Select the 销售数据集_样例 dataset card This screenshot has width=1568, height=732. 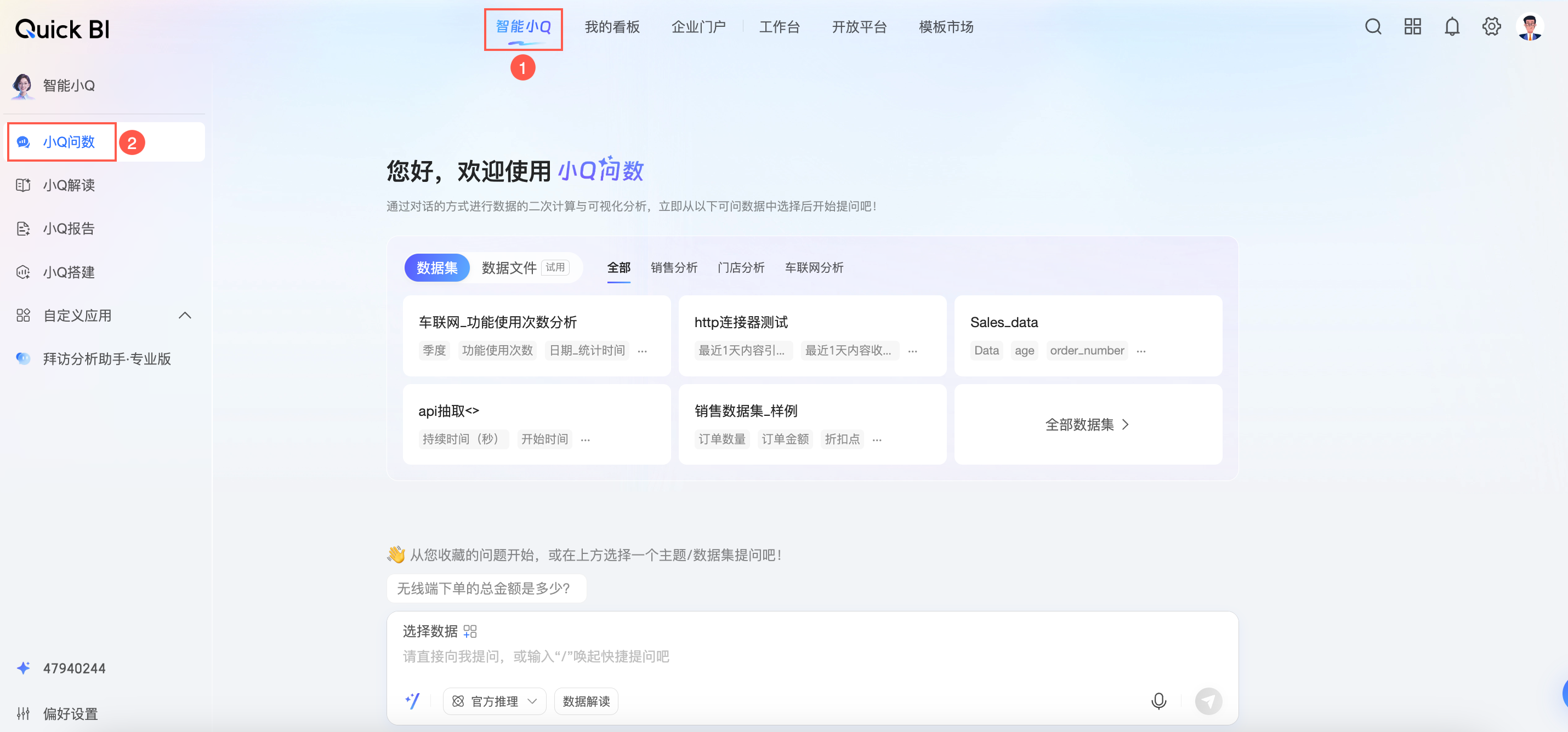point(812,424)
